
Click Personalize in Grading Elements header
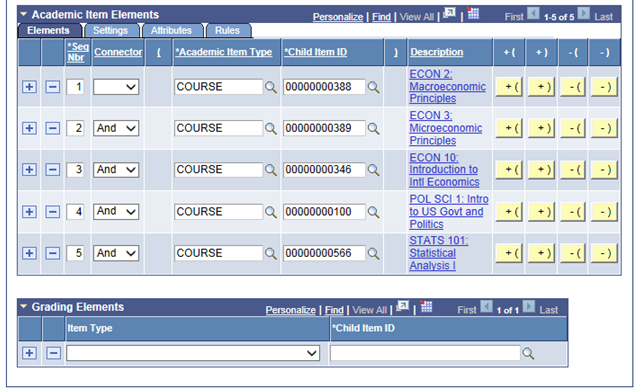[x=291, y=310]
